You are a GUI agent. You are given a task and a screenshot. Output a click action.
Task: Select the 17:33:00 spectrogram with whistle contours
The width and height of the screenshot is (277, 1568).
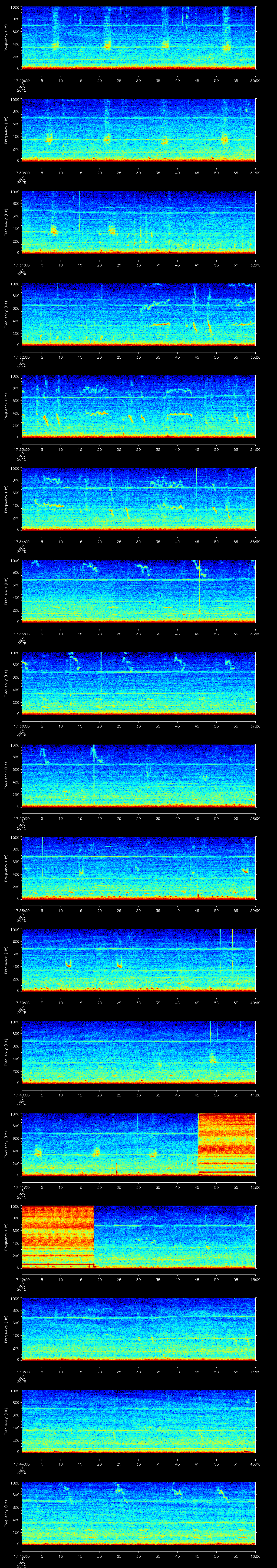tap(138, 407)
